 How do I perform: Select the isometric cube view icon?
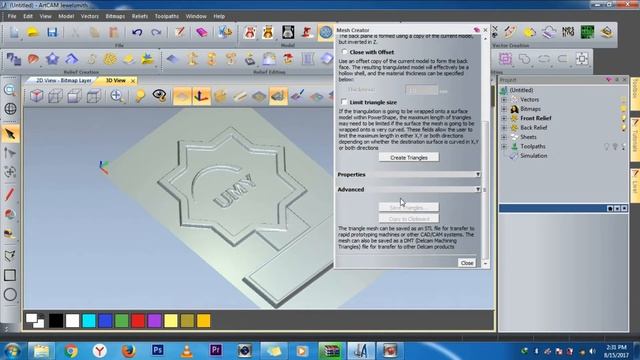pyautogui.click(x=37, y=96)
